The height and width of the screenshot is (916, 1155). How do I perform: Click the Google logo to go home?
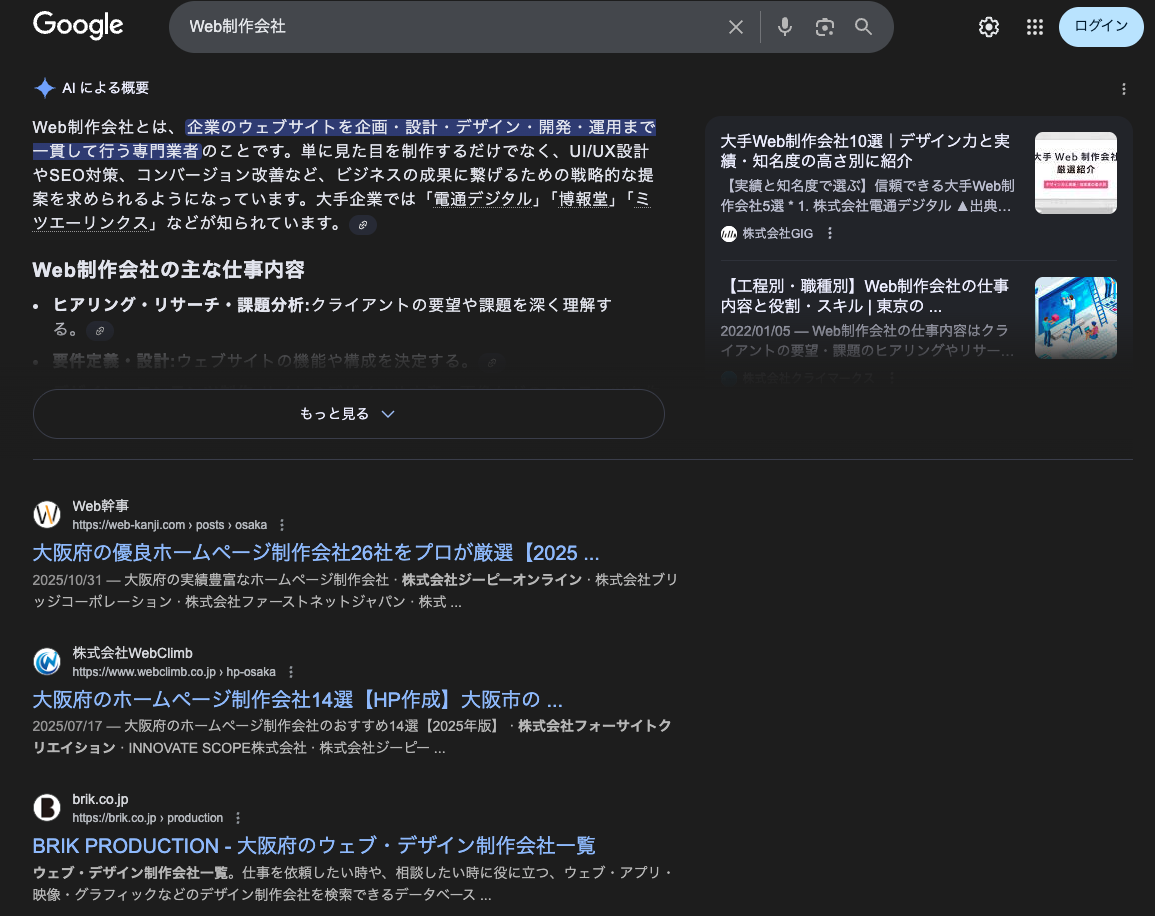click(77, 26)
